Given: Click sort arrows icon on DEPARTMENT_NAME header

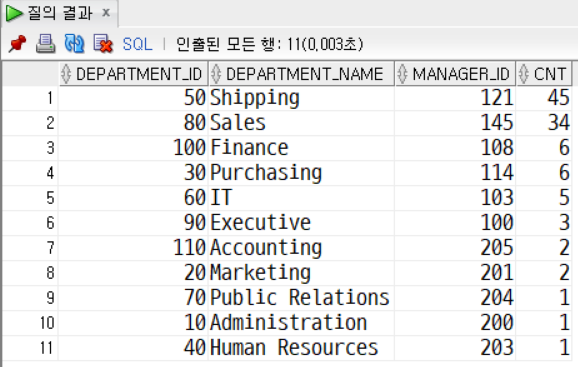Looking at the screenshot, I should (x=216, y=74).
